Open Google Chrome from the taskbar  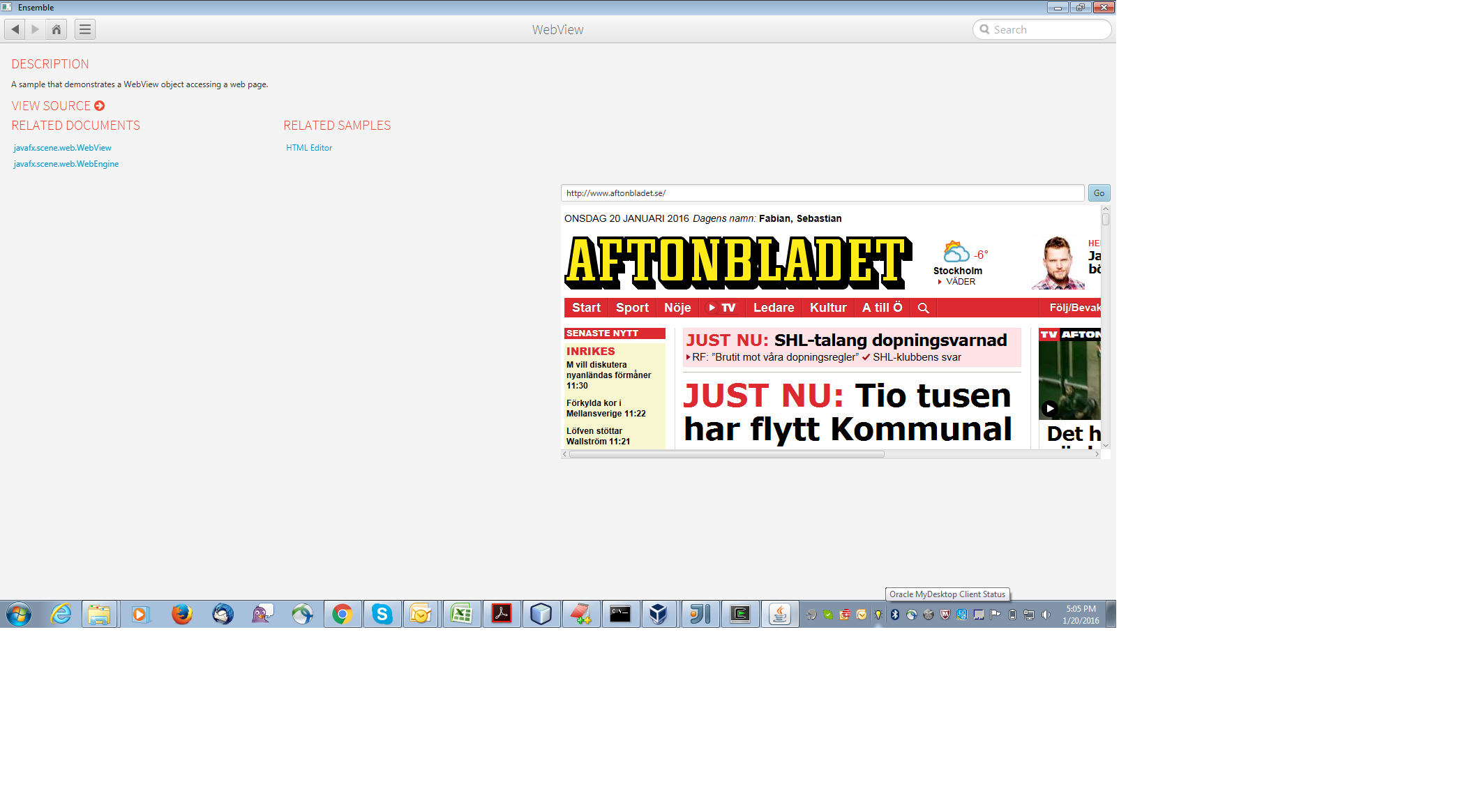click(x=342, y=614)
